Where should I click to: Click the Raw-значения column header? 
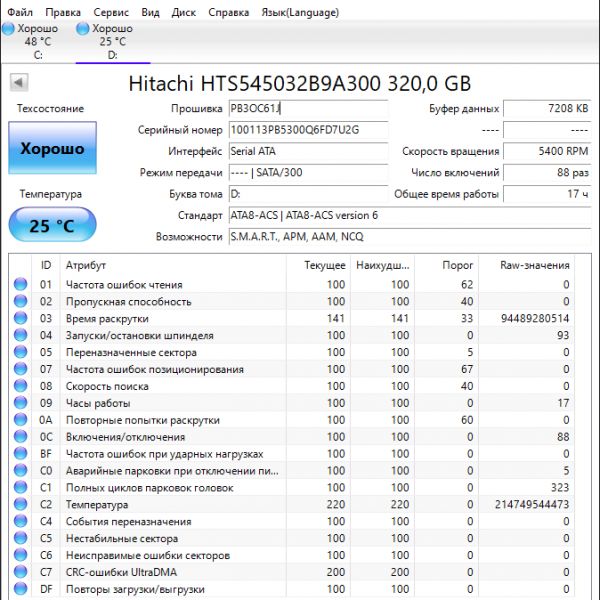pos(526,265)
